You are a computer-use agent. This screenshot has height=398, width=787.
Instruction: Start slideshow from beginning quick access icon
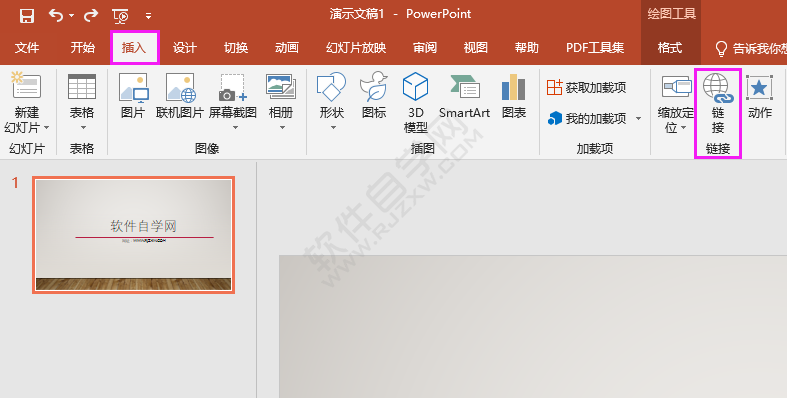tap(121, 16)
